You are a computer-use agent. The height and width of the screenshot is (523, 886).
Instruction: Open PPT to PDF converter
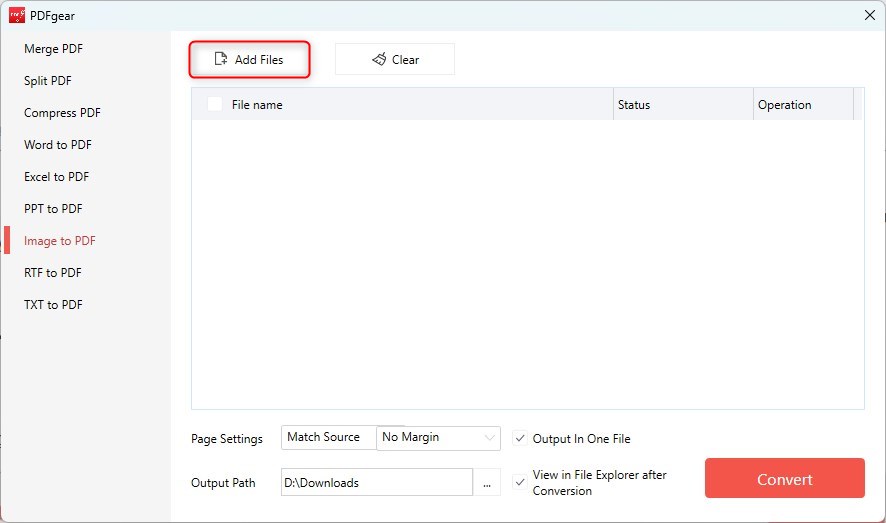[53, 208]
